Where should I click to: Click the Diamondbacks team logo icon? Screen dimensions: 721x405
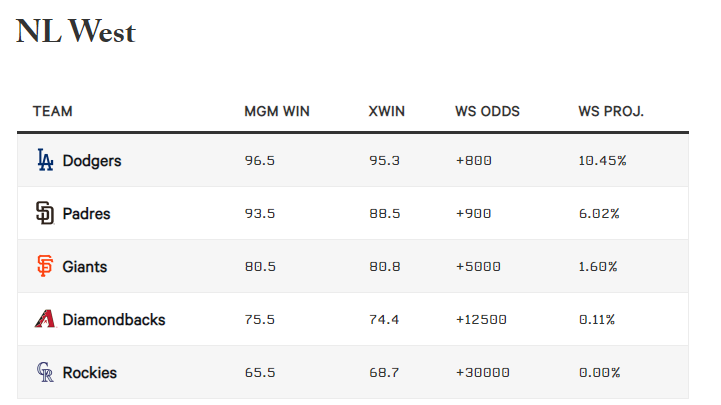point(44,320)
